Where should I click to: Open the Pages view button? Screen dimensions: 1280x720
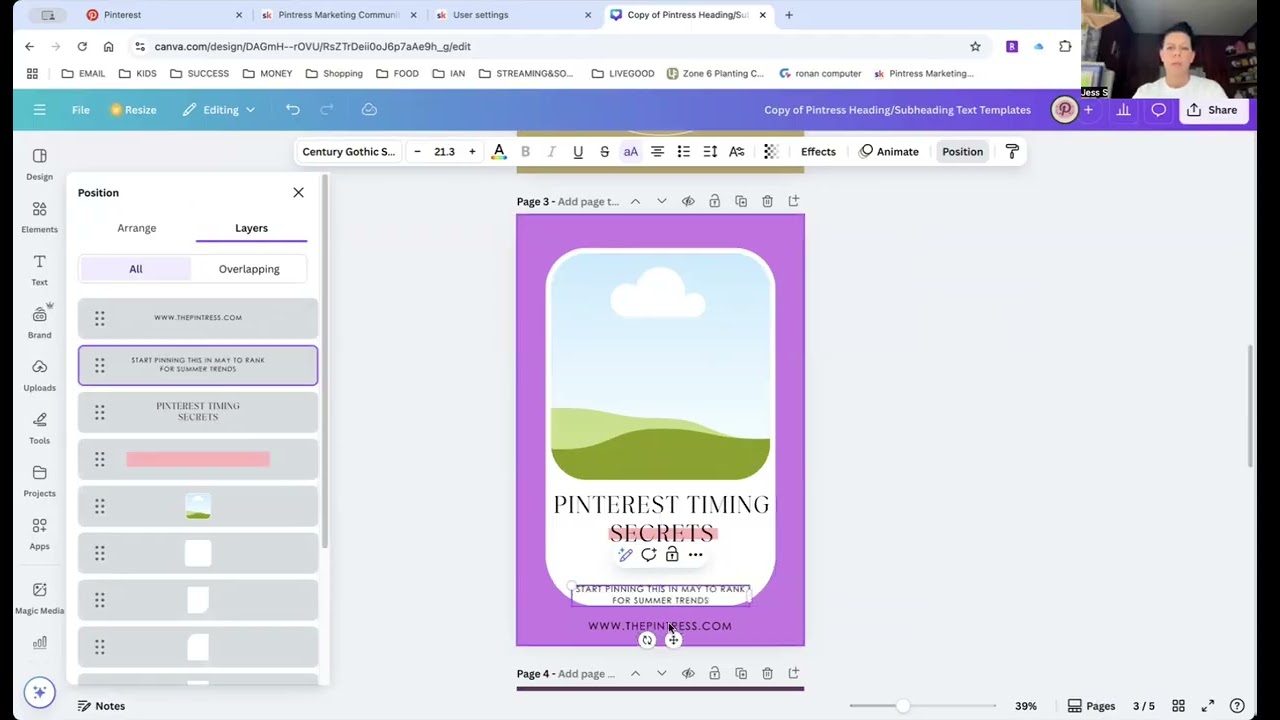point(1091,706)
